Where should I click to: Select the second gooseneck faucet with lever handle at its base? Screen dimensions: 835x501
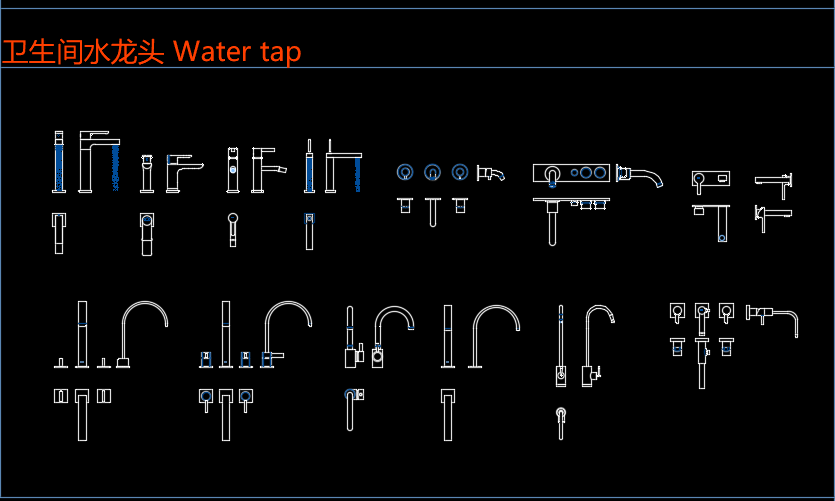[x=286, y=334]
